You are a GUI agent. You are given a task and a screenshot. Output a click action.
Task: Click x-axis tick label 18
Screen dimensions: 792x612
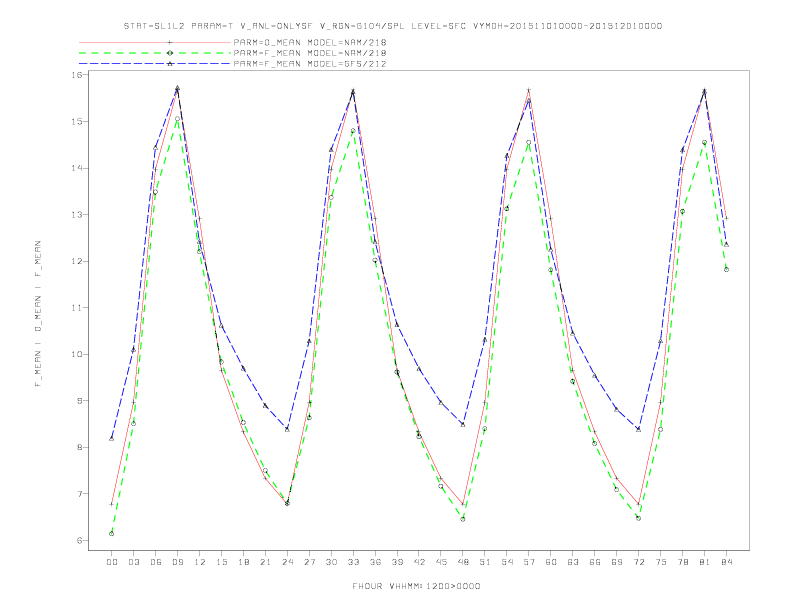243,562
